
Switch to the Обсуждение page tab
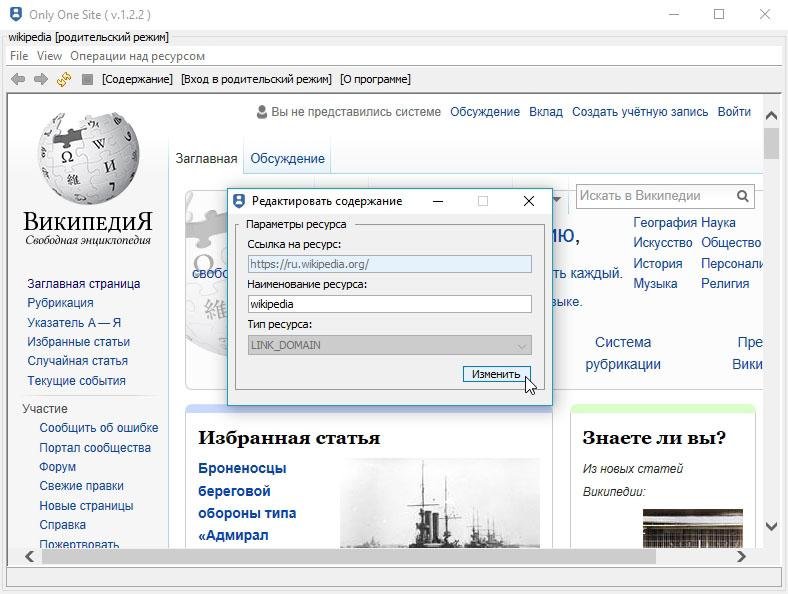[287, 159]
